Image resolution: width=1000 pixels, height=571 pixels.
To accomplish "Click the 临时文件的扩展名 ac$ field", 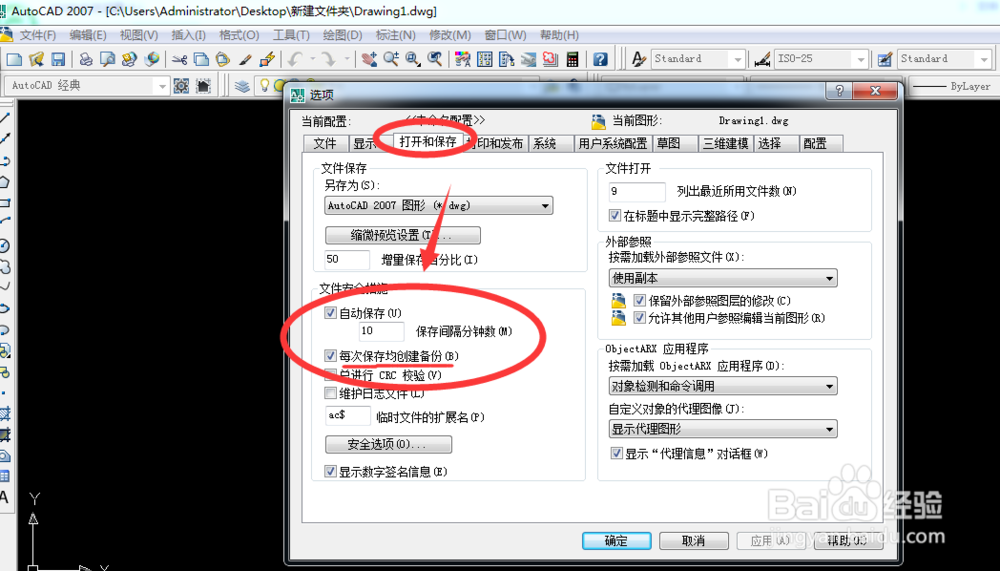I will (x=348, y=415).
